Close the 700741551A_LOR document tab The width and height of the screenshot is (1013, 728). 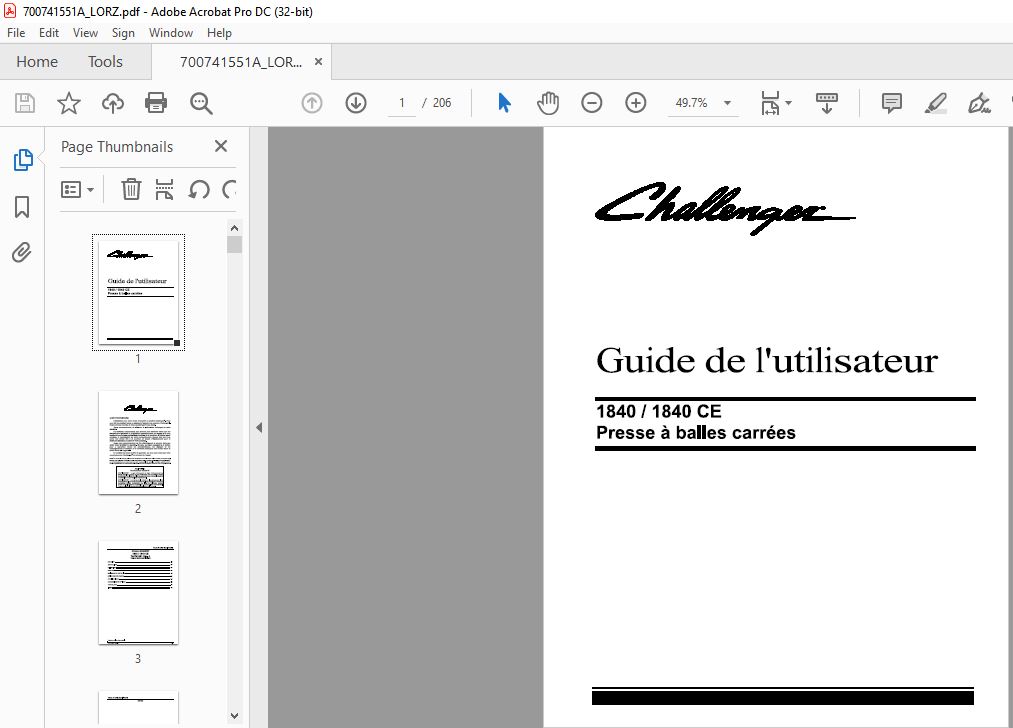click(x=318, y=61)
